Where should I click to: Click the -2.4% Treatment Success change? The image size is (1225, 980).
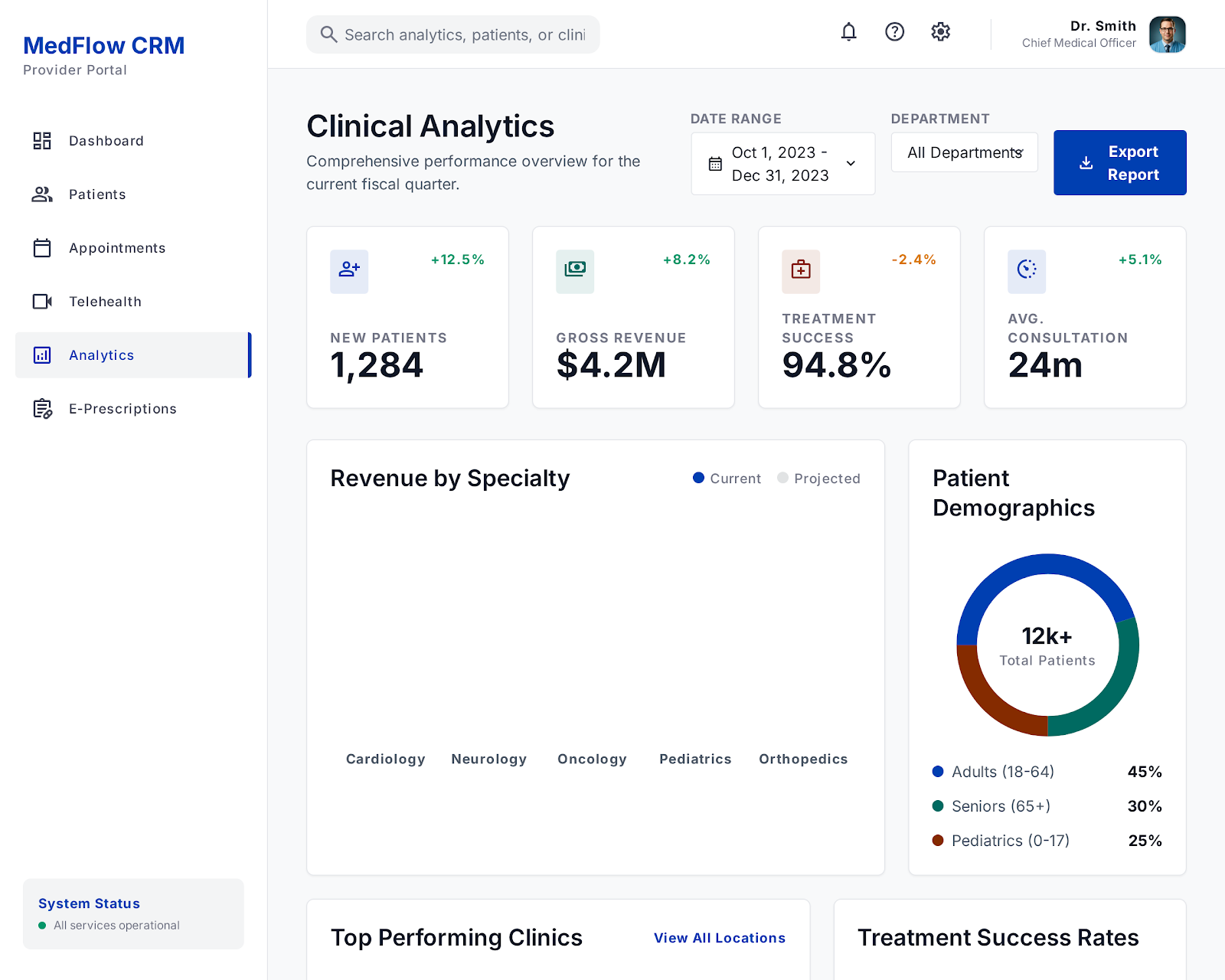(914, 260)
